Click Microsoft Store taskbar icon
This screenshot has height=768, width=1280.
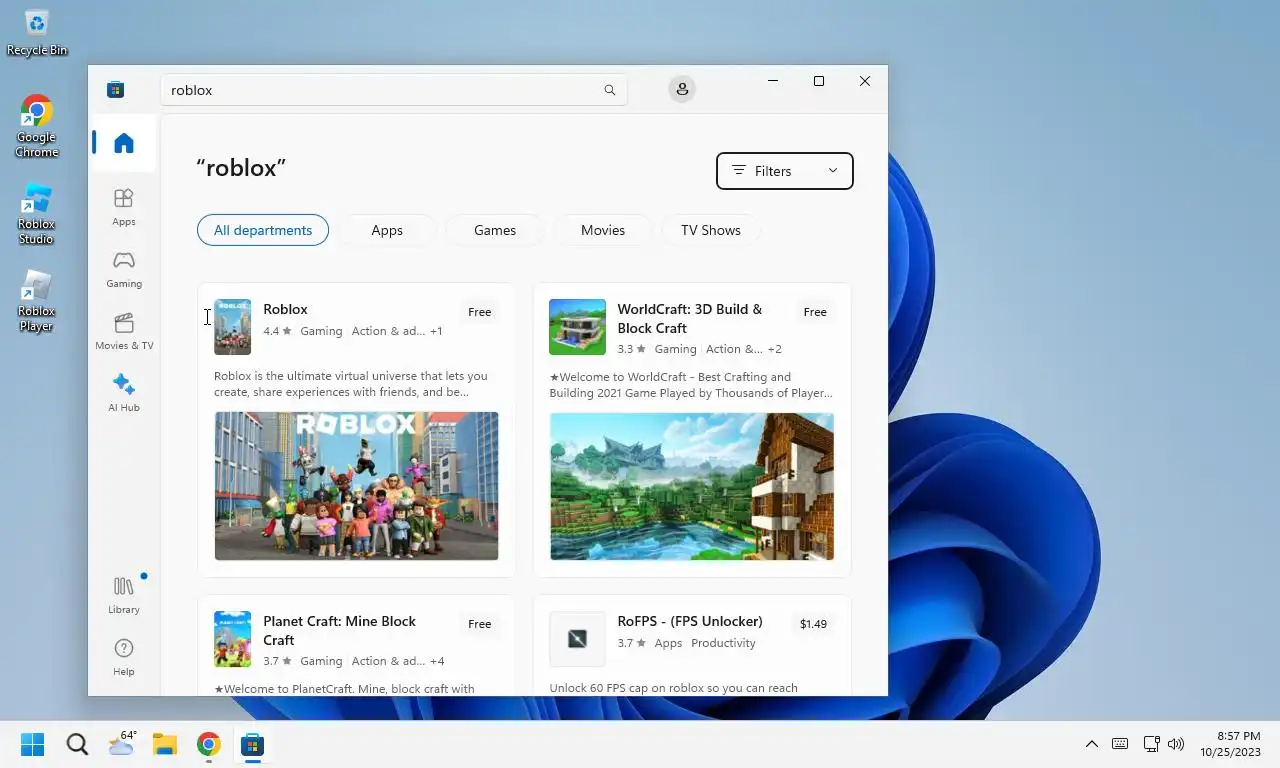252,744
